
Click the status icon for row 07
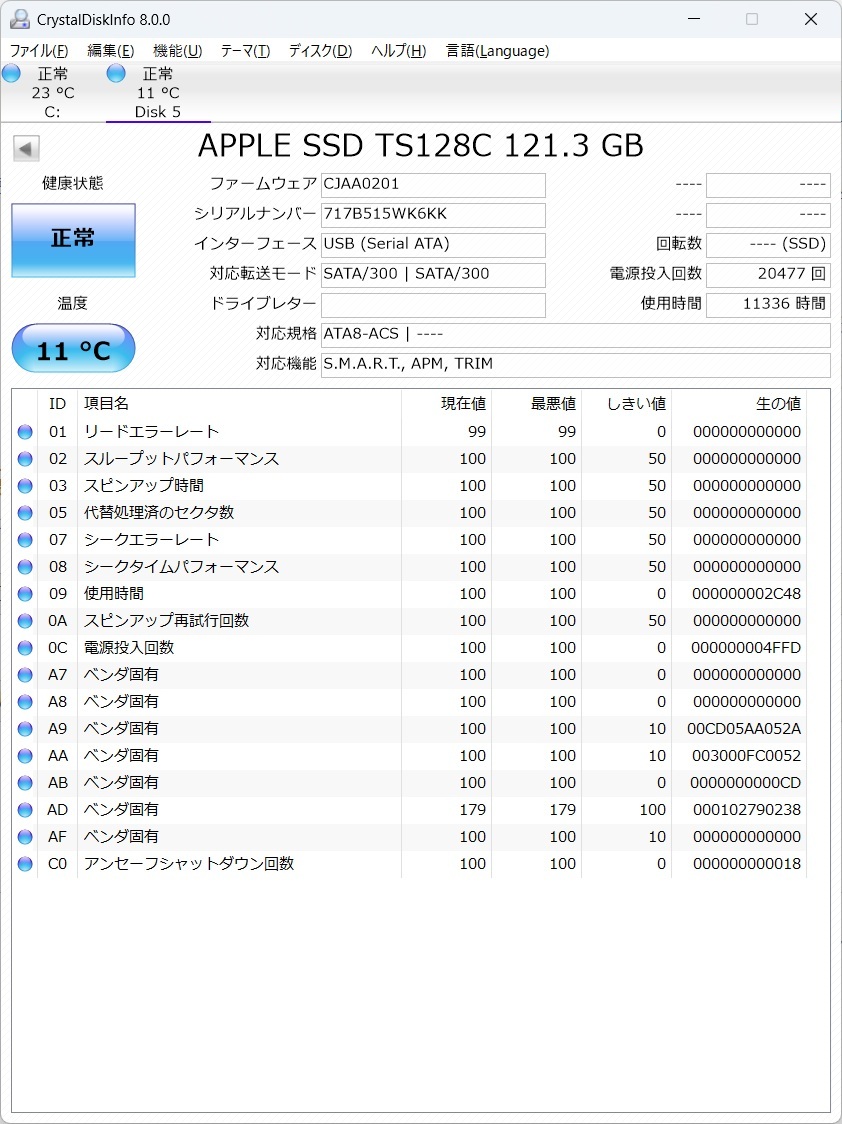tap(25, 540)
